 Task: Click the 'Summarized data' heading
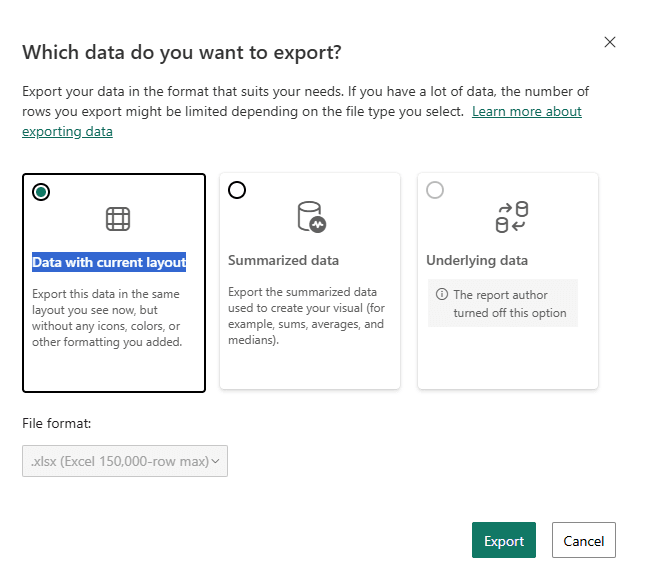283,260
